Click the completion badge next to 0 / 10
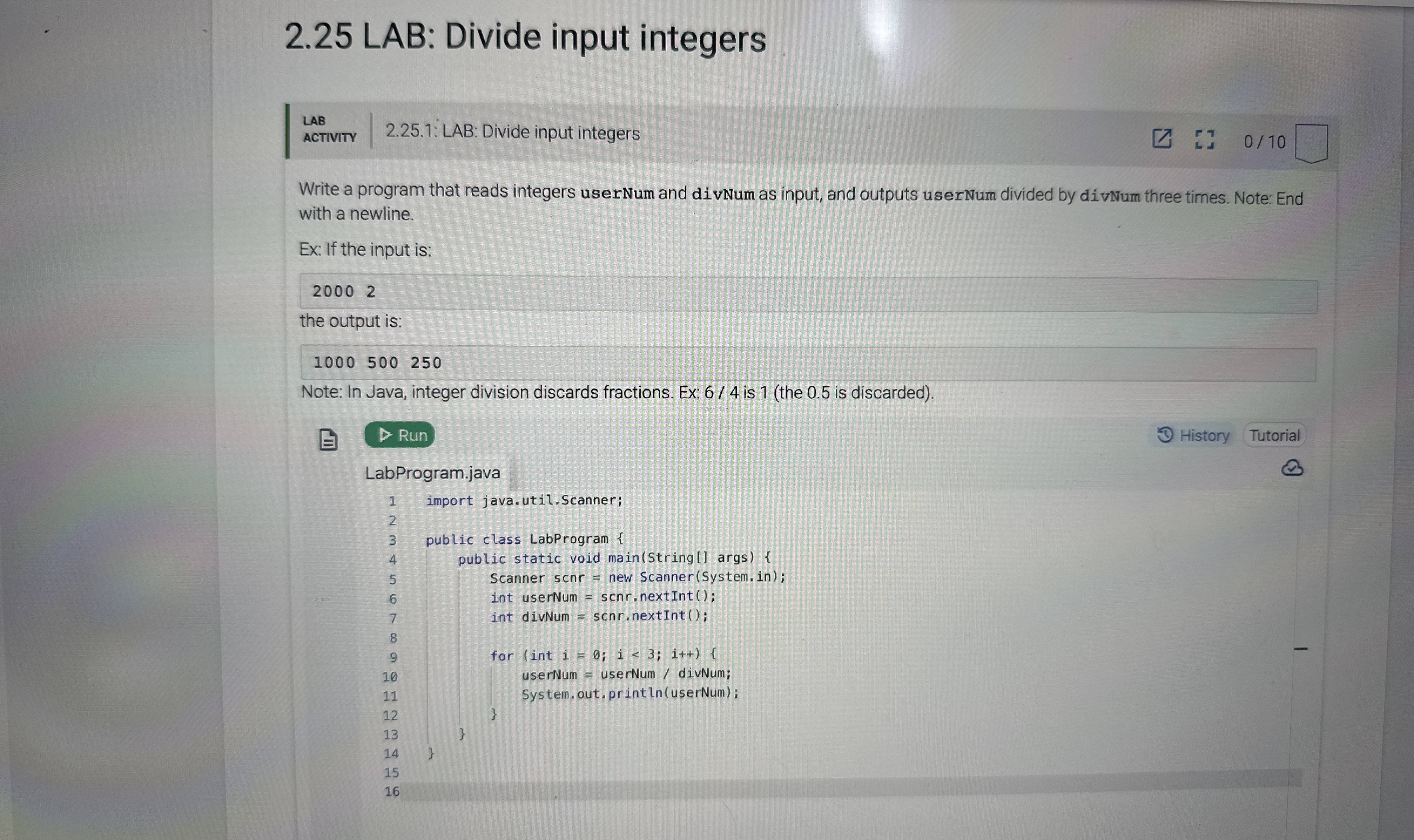 pos(1311,143)
